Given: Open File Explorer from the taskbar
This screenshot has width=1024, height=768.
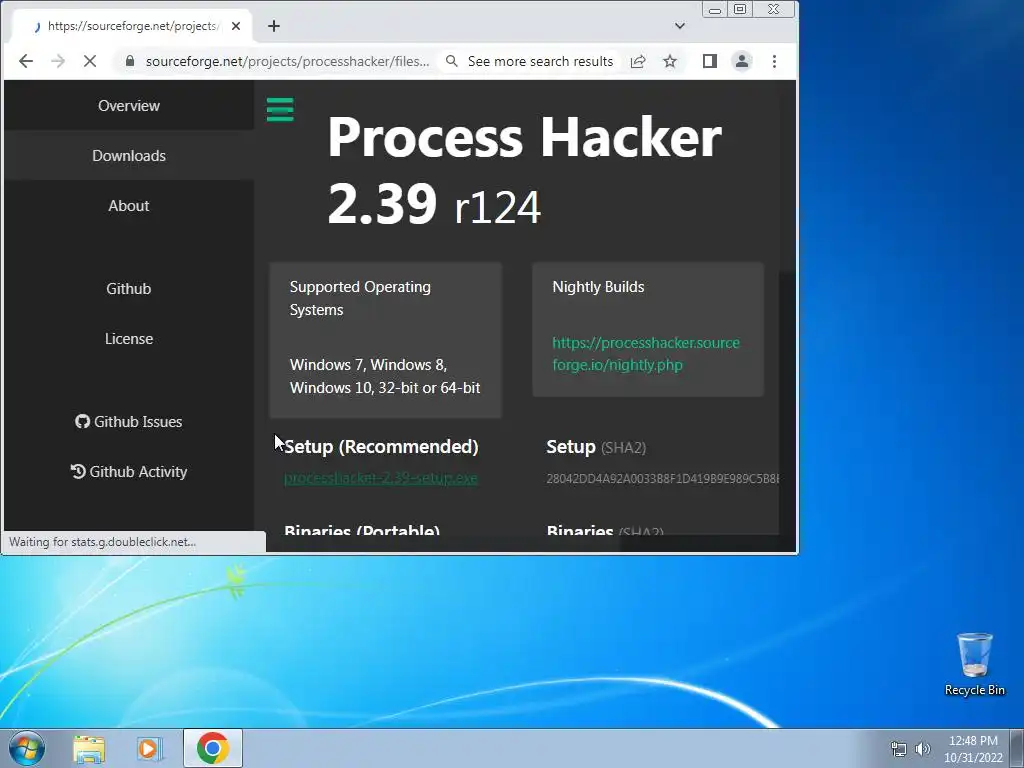Looking at the screenshot, I should [89, 748].
